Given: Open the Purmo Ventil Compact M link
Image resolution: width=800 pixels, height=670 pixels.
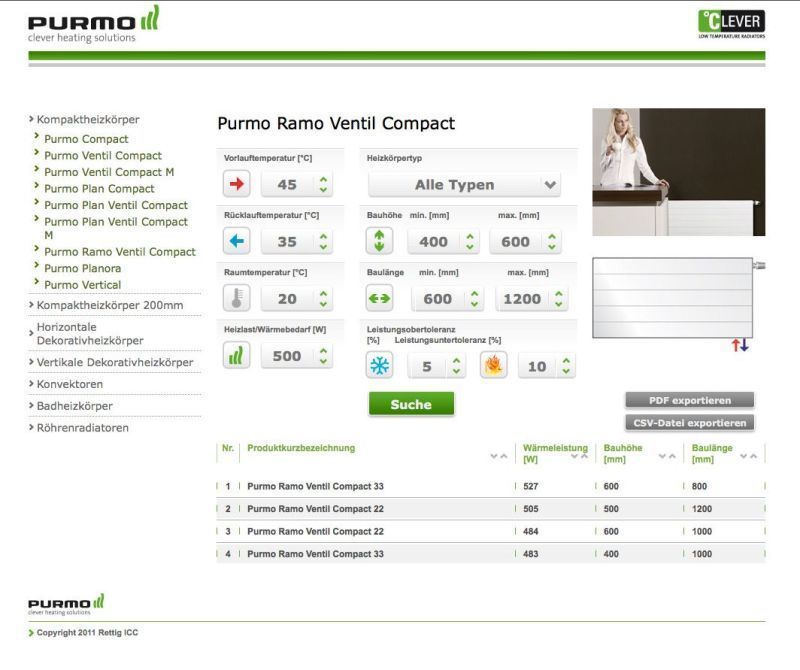Looking at the screenshot, I should (x=109, y=172).
